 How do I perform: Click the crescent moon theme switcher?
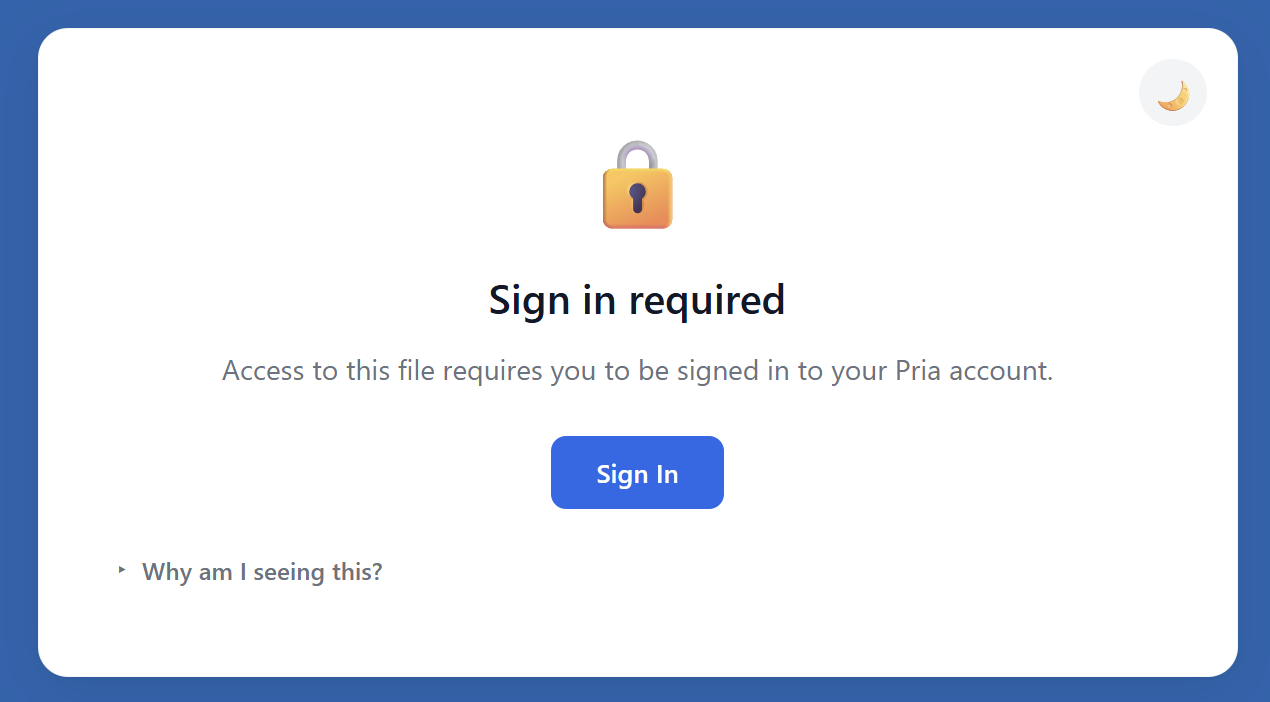(1172, 92)
